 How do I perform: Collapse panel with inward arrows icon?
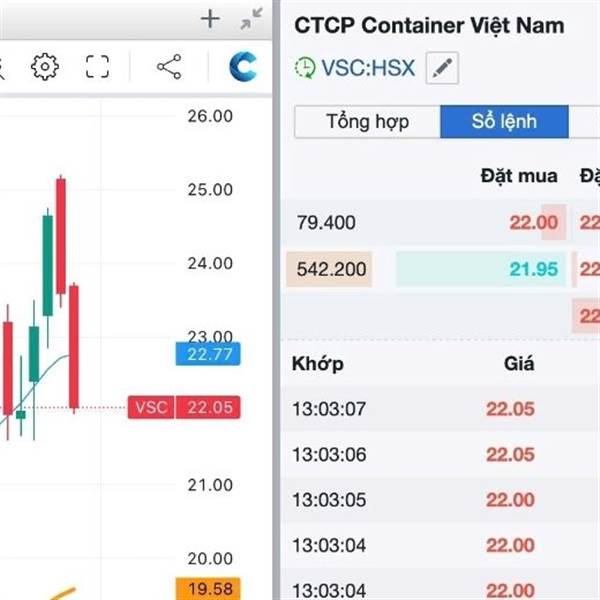click(x=251, y=18)
